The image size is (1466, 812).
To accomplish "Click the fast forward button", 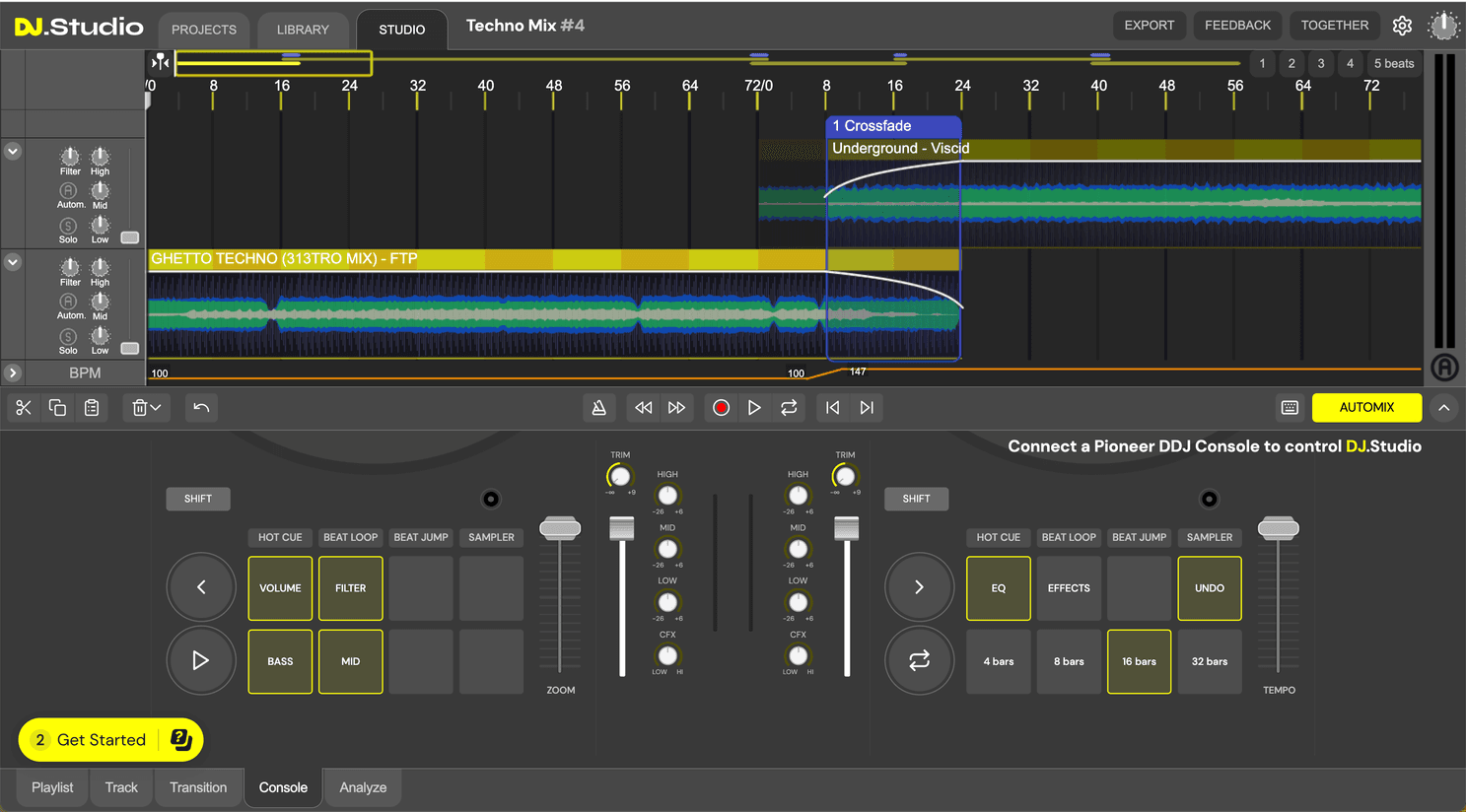I will [676, 408].
